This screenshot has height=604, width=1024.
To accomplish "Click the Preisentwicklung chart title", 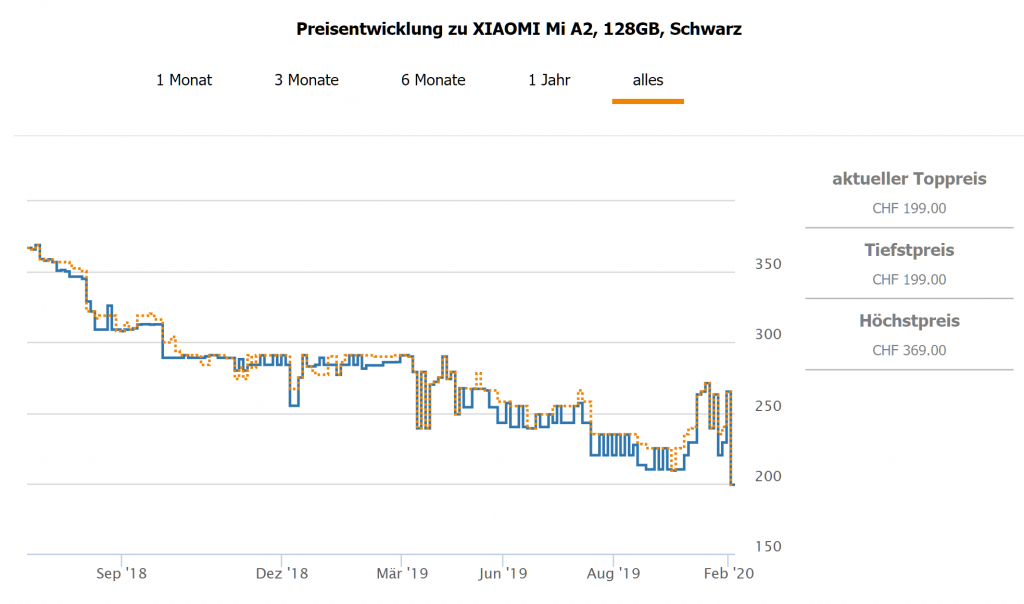I will 519,29.
